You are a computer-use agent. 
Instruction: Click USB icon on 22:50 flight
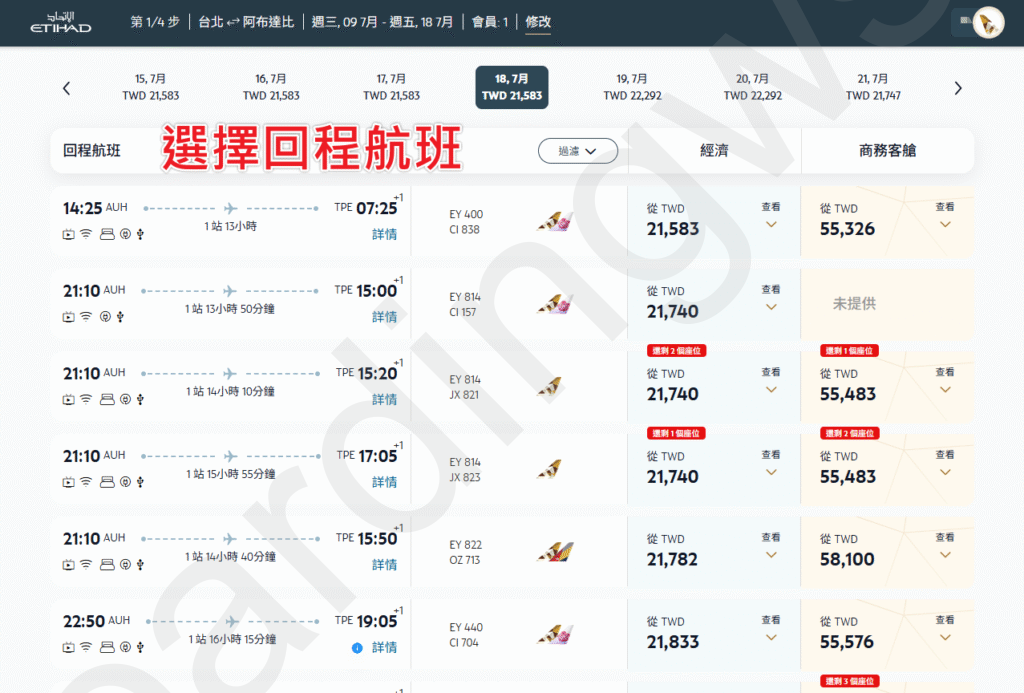140,647
